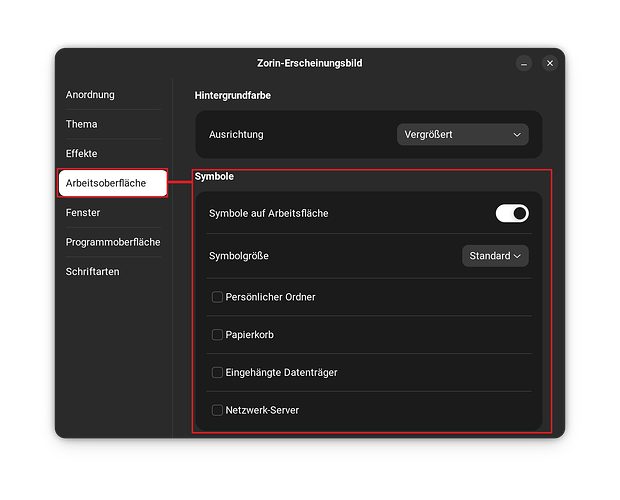Click the Hintergrundfarbe heading
Screen dimensions: 620x500
[x=232, y=96]
